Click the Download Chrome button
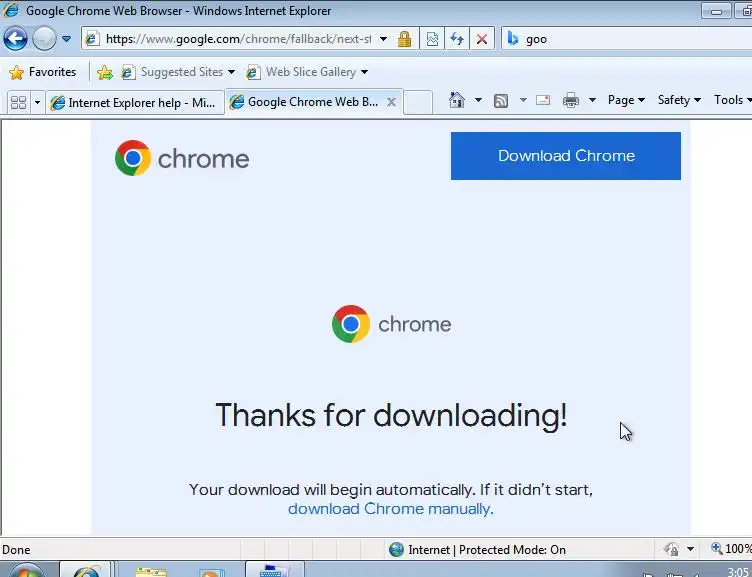This screenshot has width=752, height=577. 566,156
